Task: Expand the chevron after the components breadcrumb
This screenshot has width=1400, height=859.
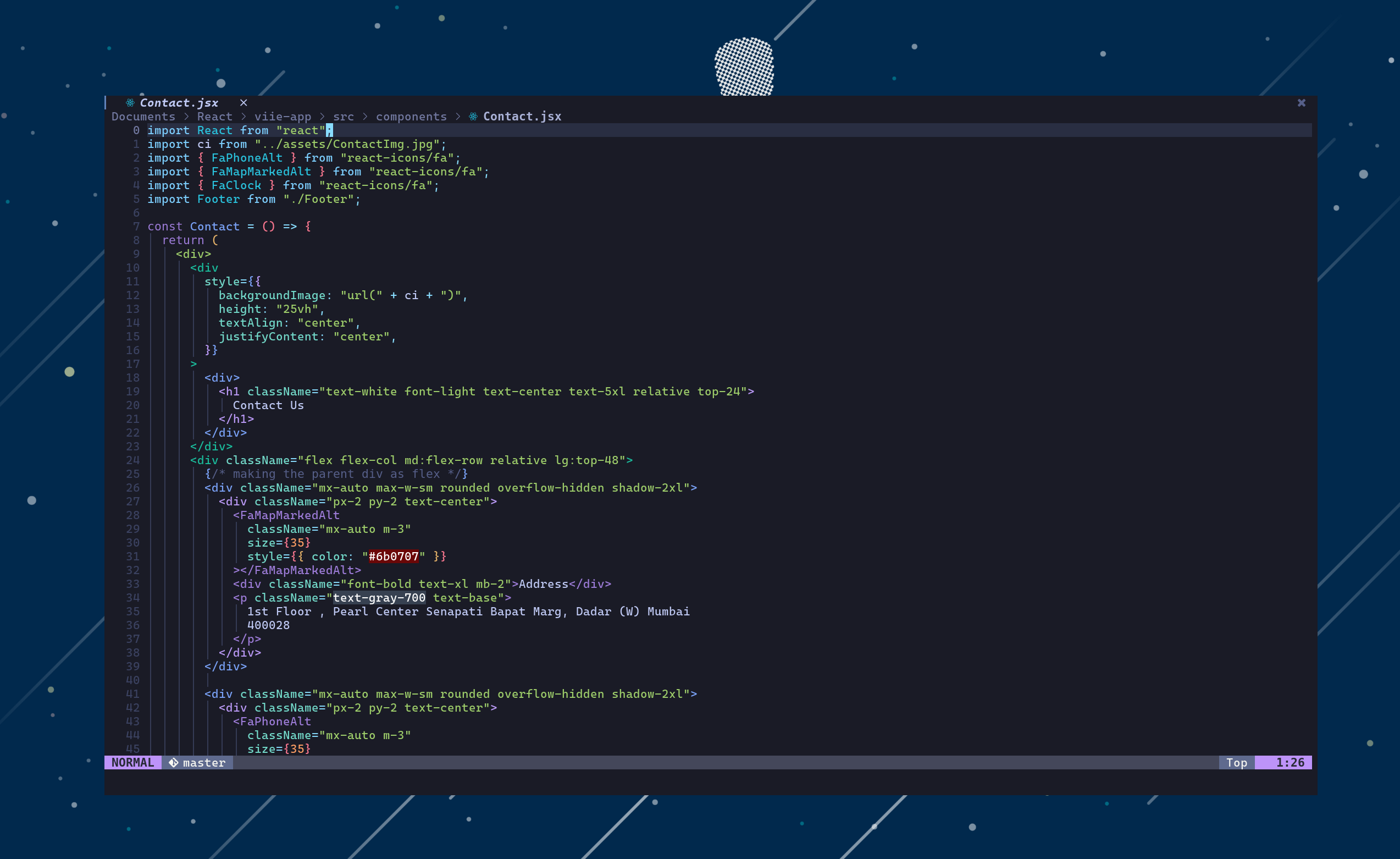Action: (x=457, y=117)
